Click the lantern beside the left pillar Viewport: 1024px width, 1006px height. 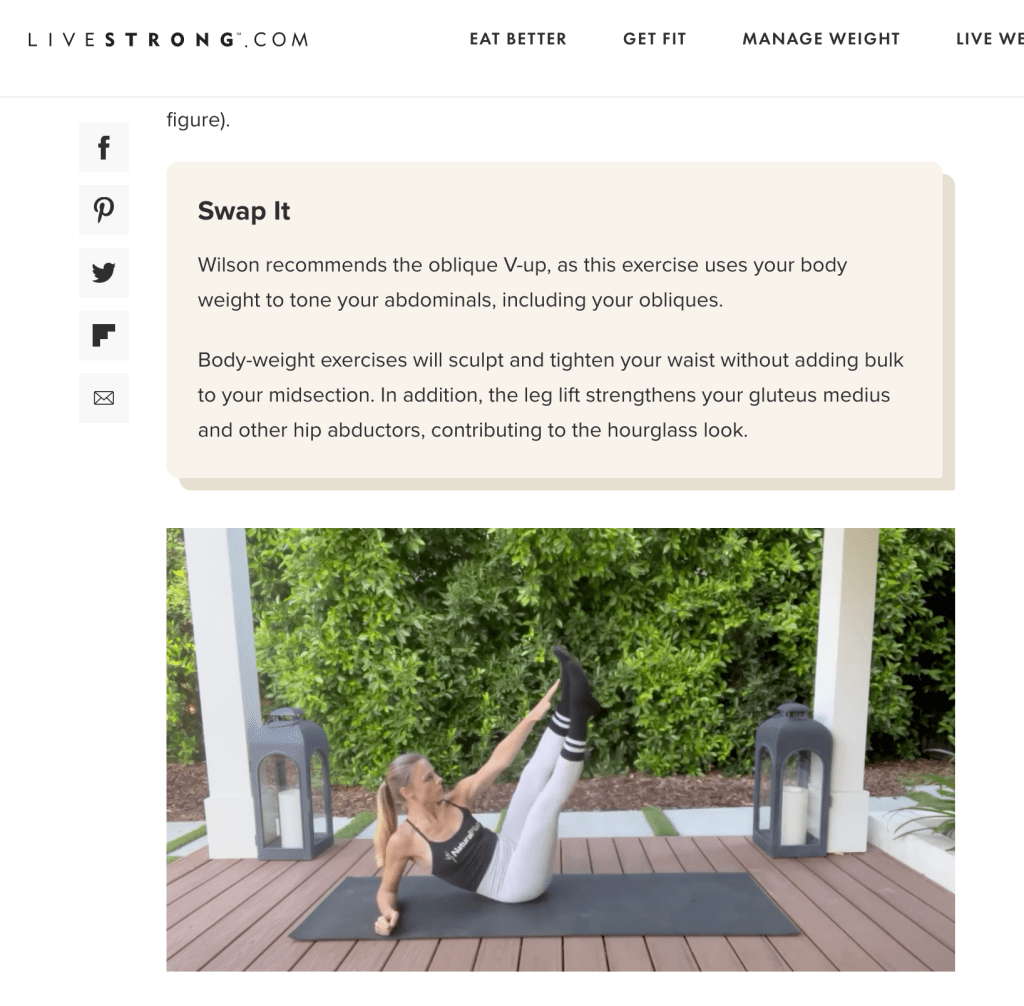[288, 783]
